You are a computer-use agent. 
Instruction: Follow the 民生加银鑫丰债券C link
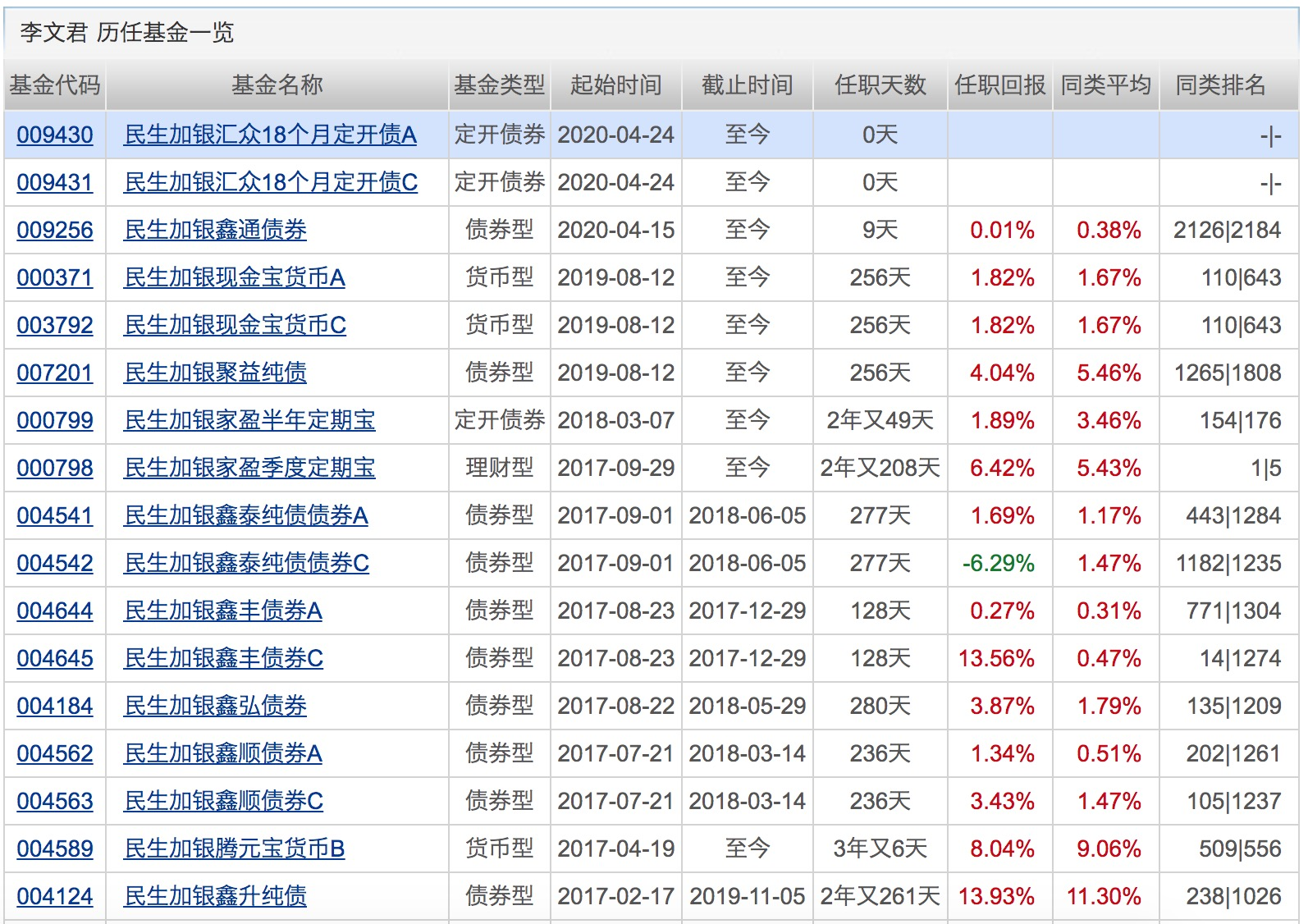pos(224,658)
